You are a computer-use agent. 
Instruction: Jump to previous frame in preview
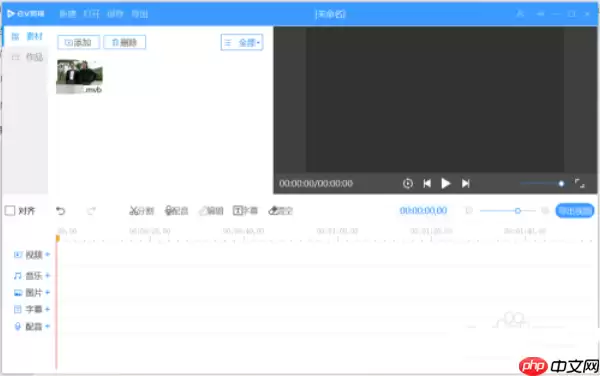coord(427,184)
